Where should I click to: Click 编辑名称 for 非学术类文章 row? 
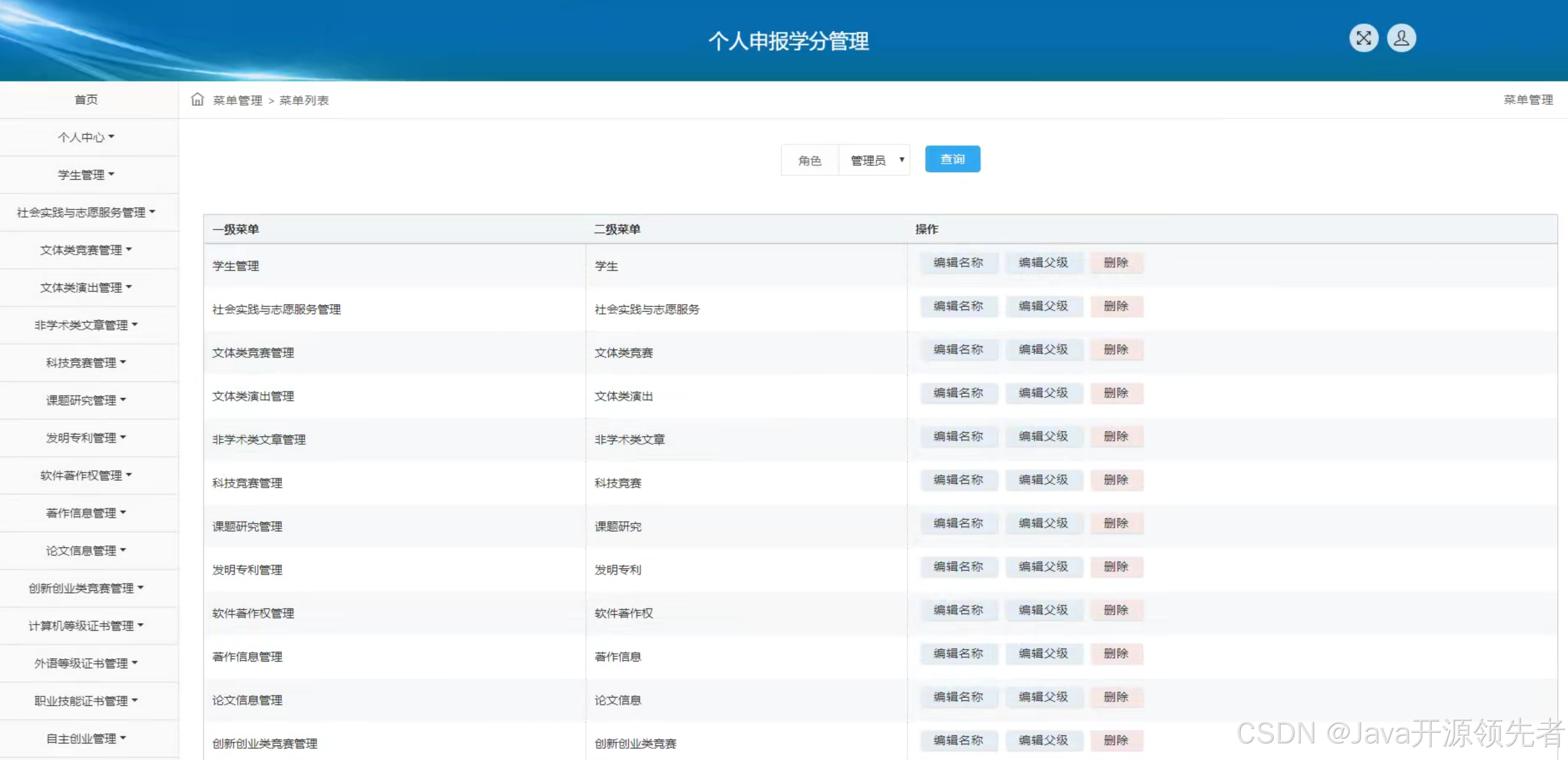pyautogui.click(x=959, y=436)
